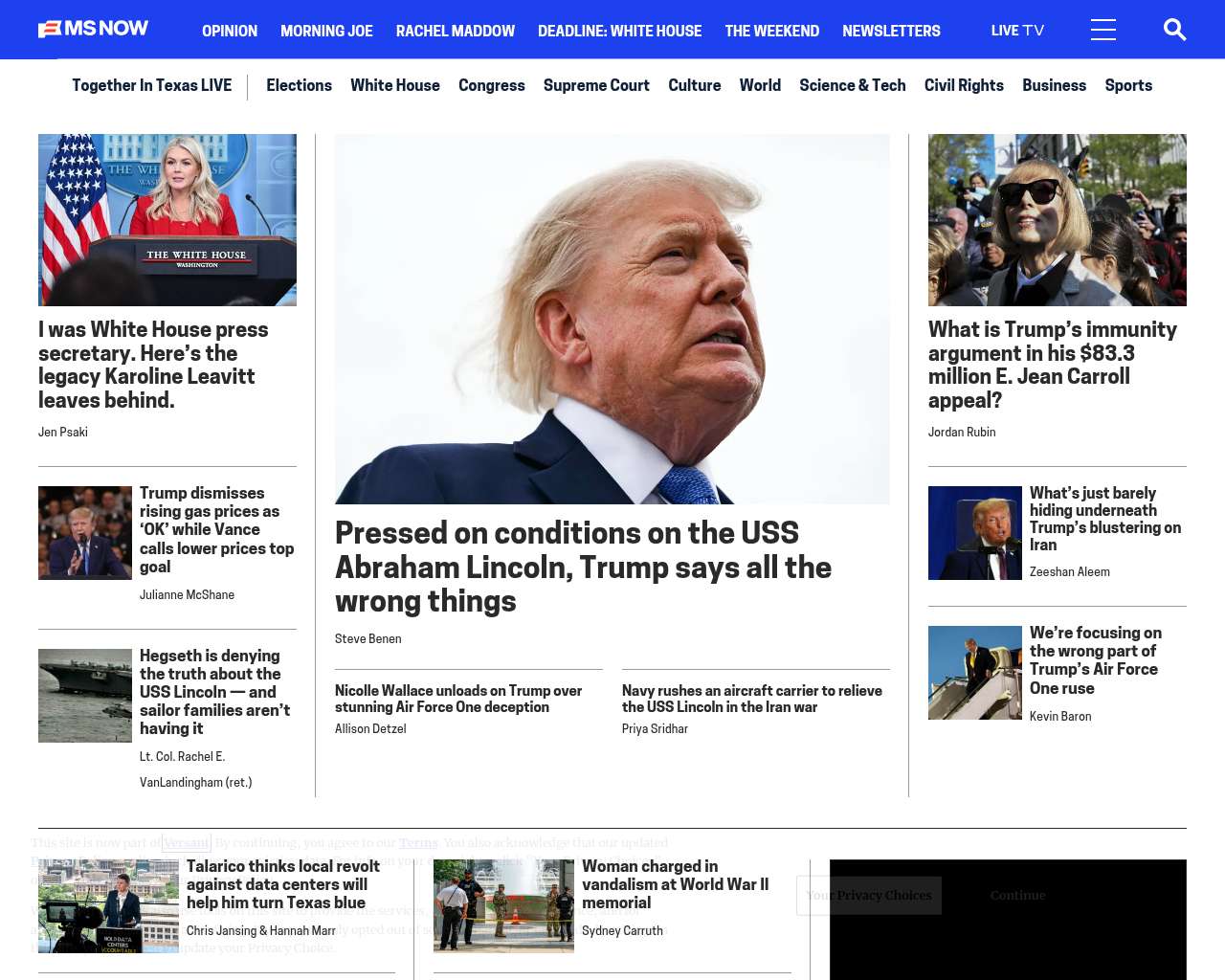Viewport: 1225px width, 980px height.
Task: Open Steve Benen author page
Action: 368,639
